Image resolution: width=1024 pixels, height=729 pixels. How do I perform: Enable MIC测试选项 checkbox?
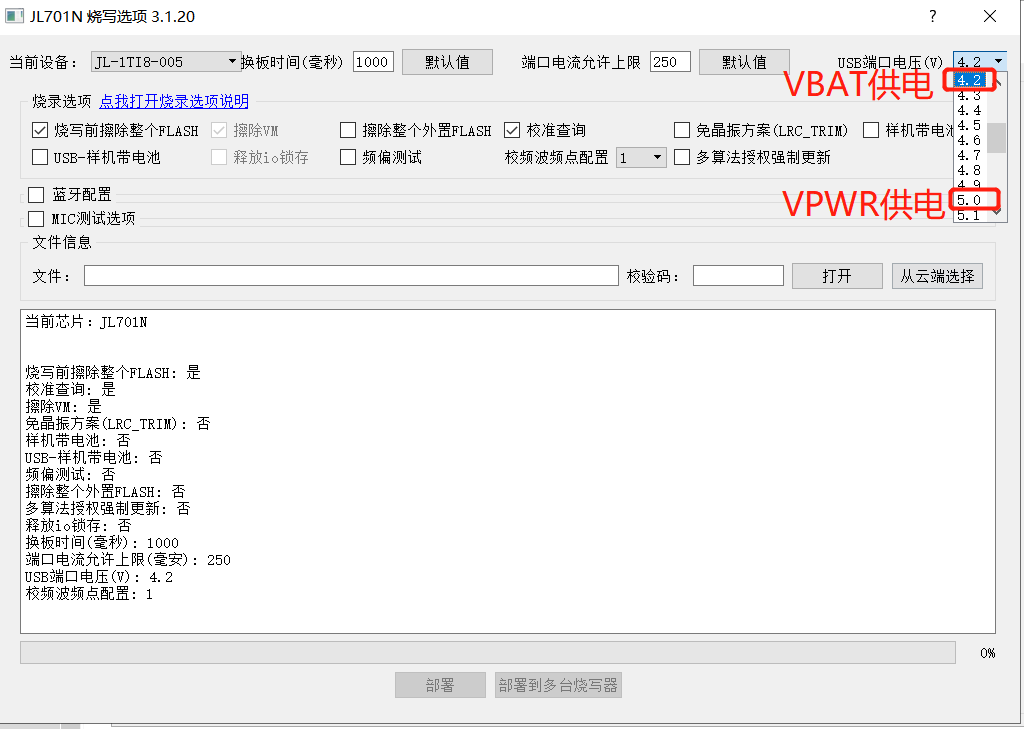36,218
